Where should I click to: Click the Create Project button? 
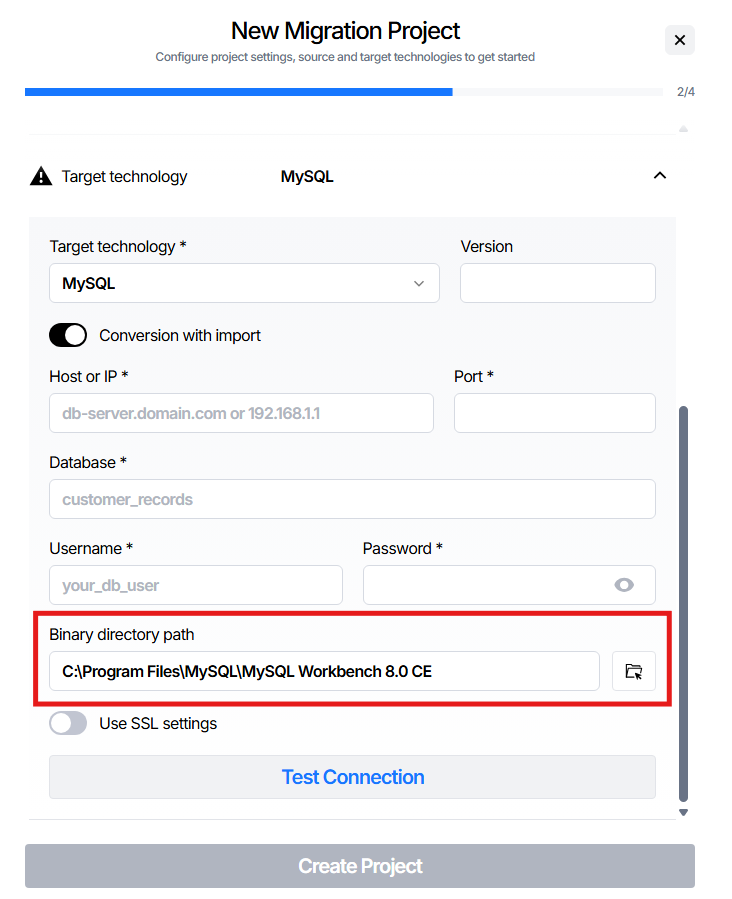(x=359, y=866)
